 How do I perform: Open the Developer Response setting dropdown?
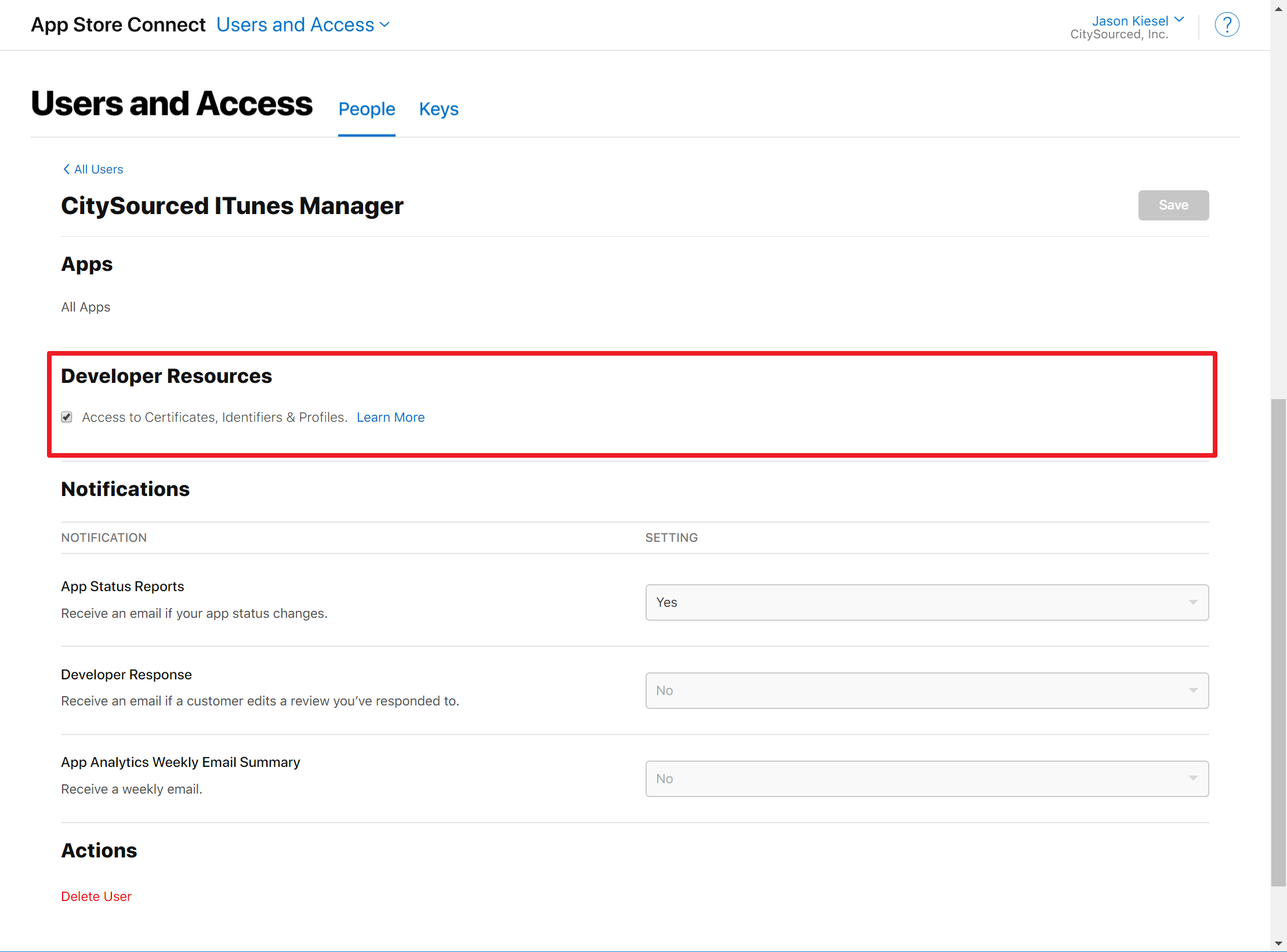point(927,690)
